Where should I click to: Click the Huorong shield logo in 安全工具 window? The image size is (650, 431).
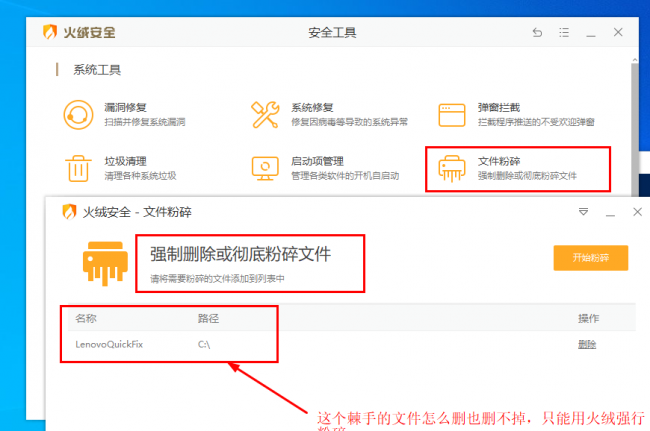[50, 32]
